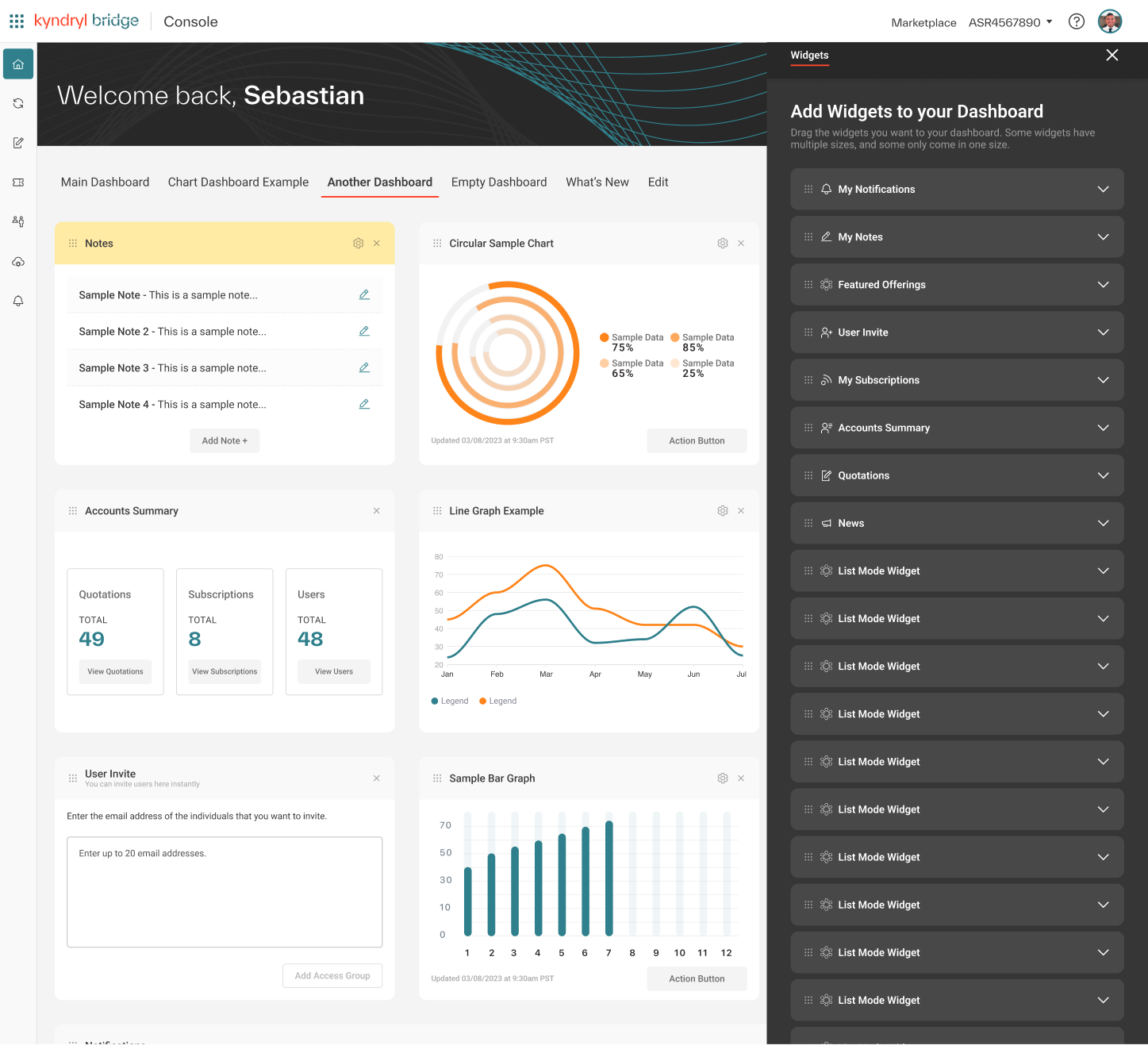Remove the Notes widget

tap(377, 244)
